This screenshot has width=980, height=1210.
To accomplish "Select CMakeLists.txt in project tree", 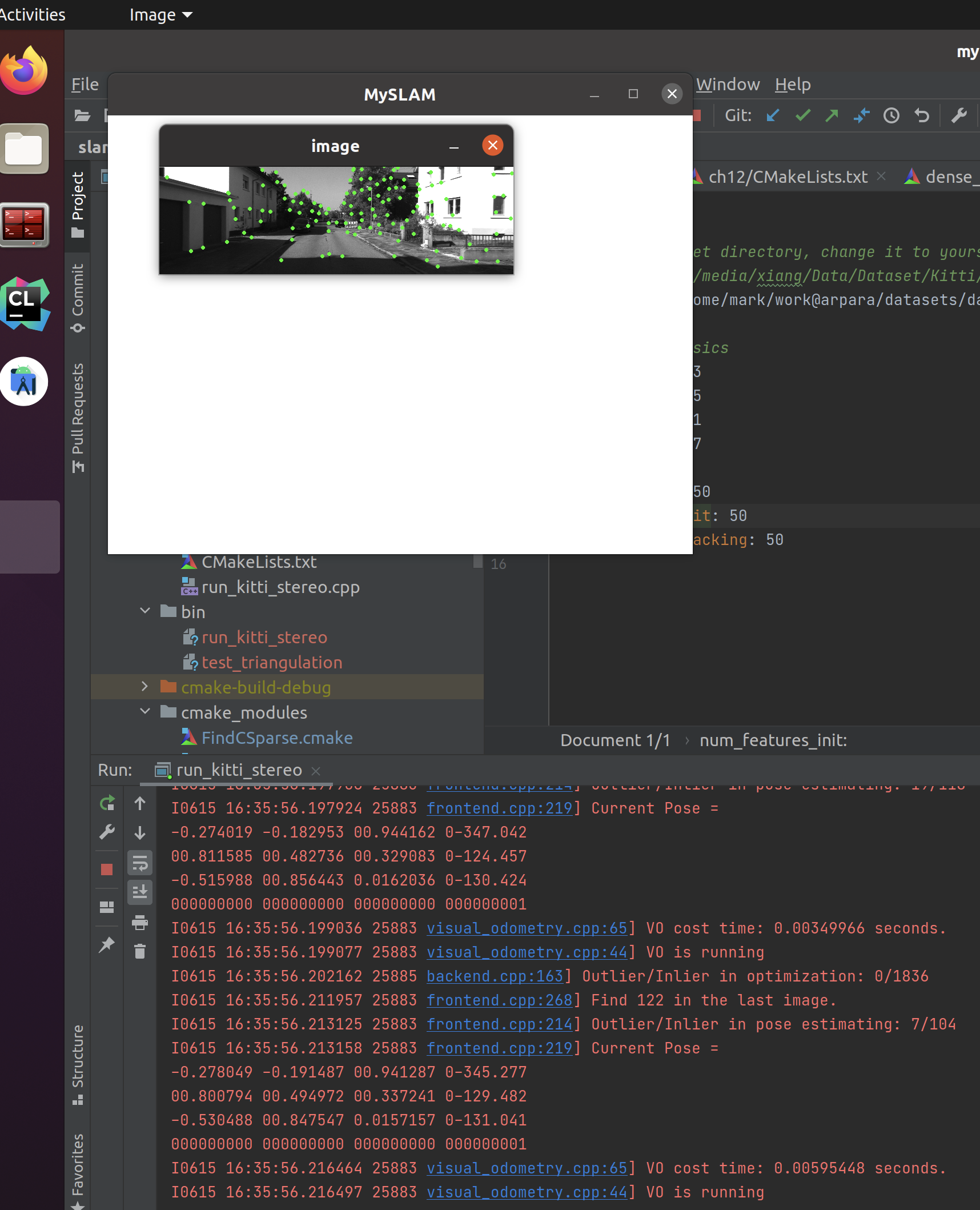I will pyautogui.click(x=259, y=562).
